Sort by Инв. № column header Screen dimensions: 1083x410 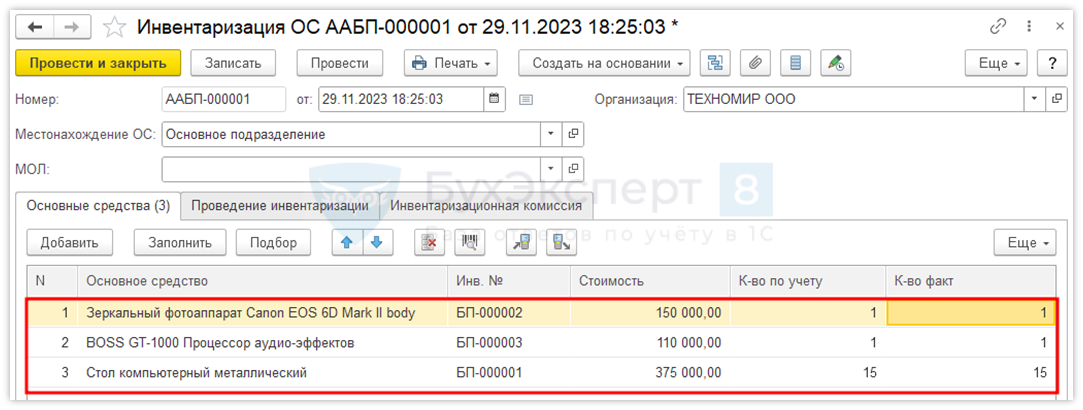tap(509, 281)
